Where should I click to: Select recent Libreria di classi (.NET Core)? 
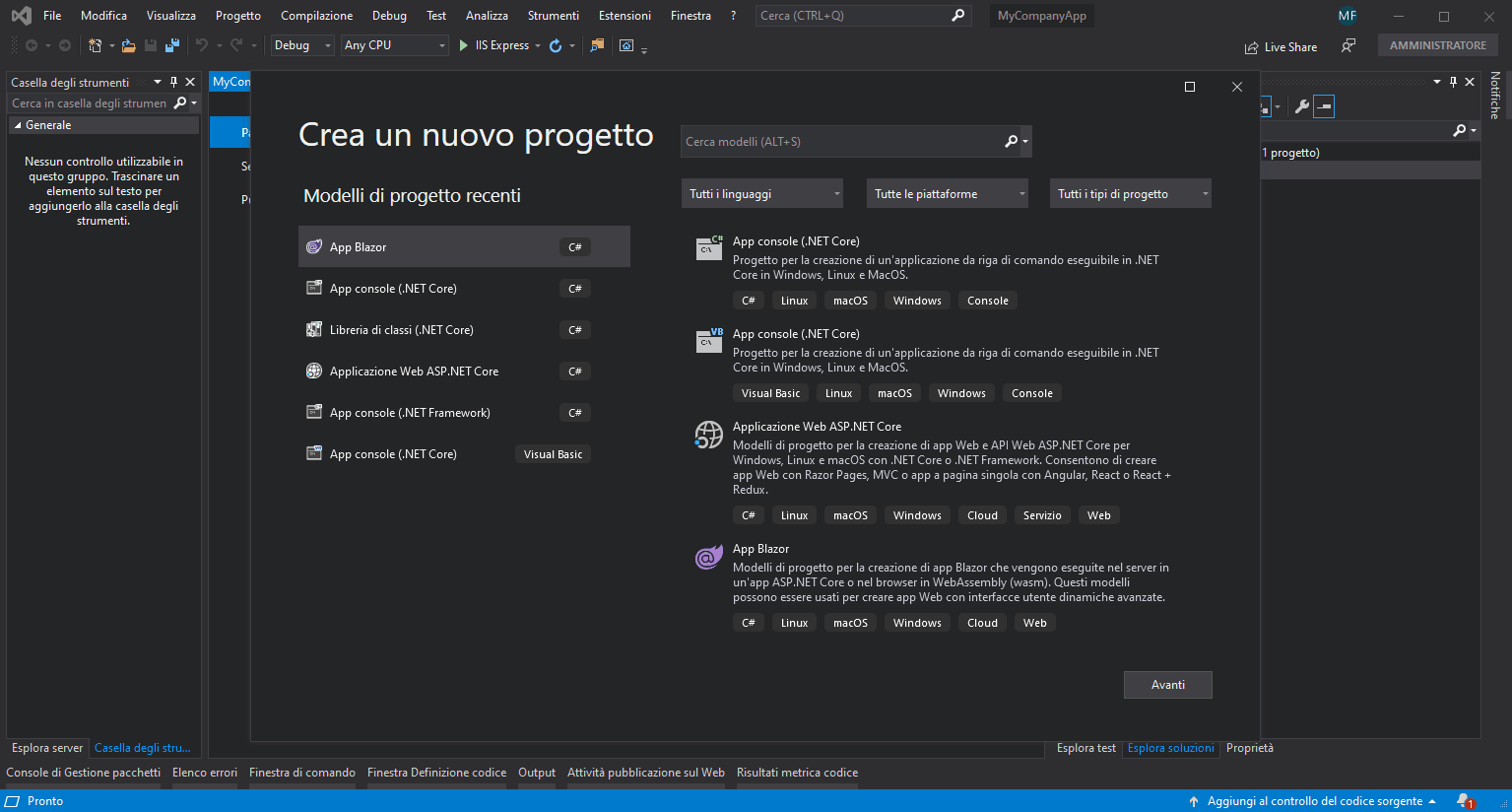pyautogui.click(x=464, y=329)
